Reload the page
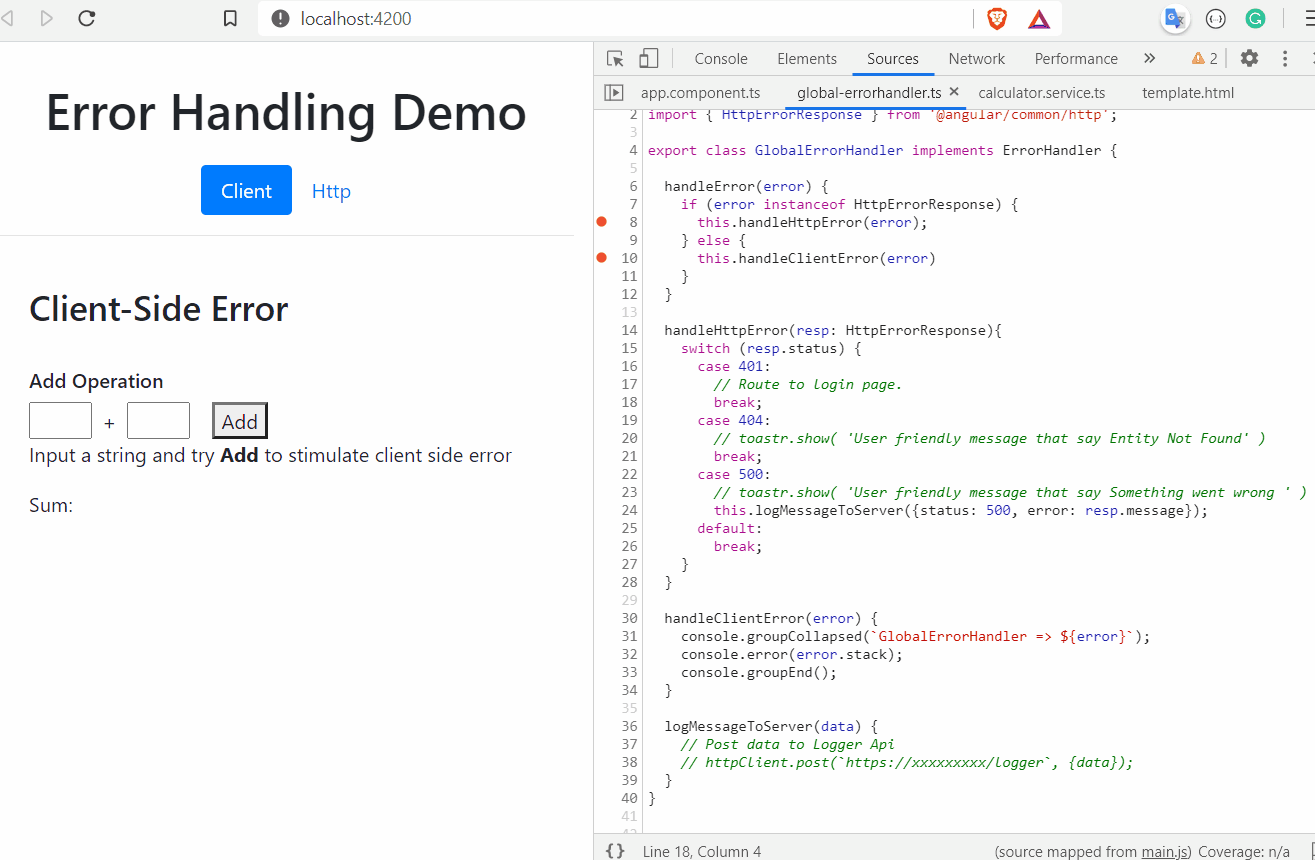 (x=87, y=19)
